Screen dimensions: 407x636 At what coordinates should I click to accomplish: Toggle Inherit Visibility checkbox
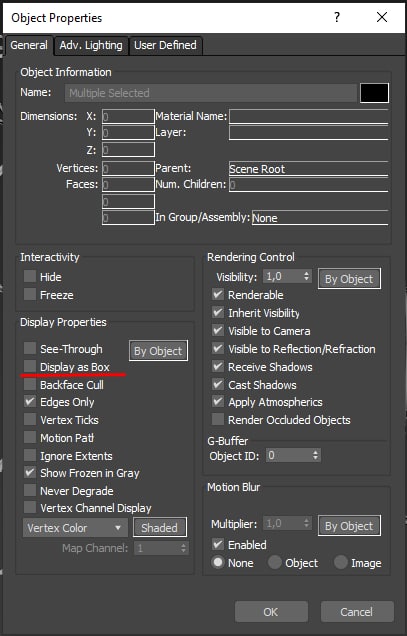point(218,312)
